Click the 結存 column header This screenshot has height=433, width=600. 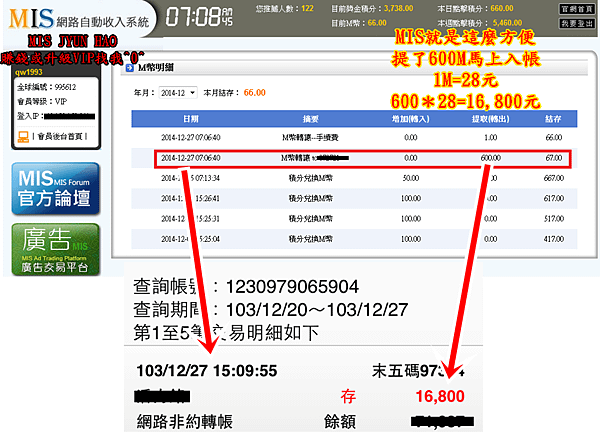pyautogui.click(x=553, y=119)
